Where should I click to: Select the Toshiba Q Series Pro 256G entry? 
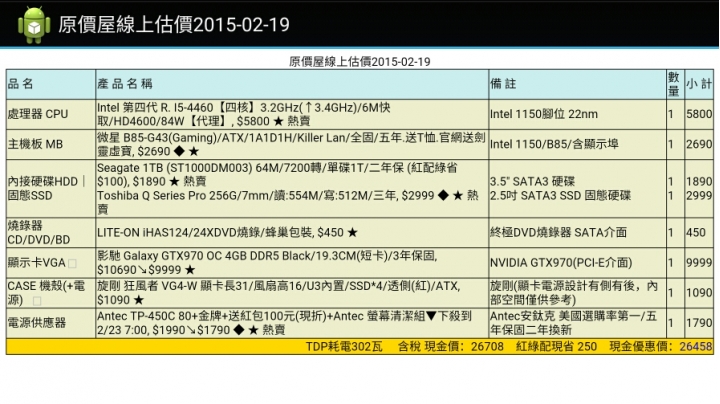point(288,202)
